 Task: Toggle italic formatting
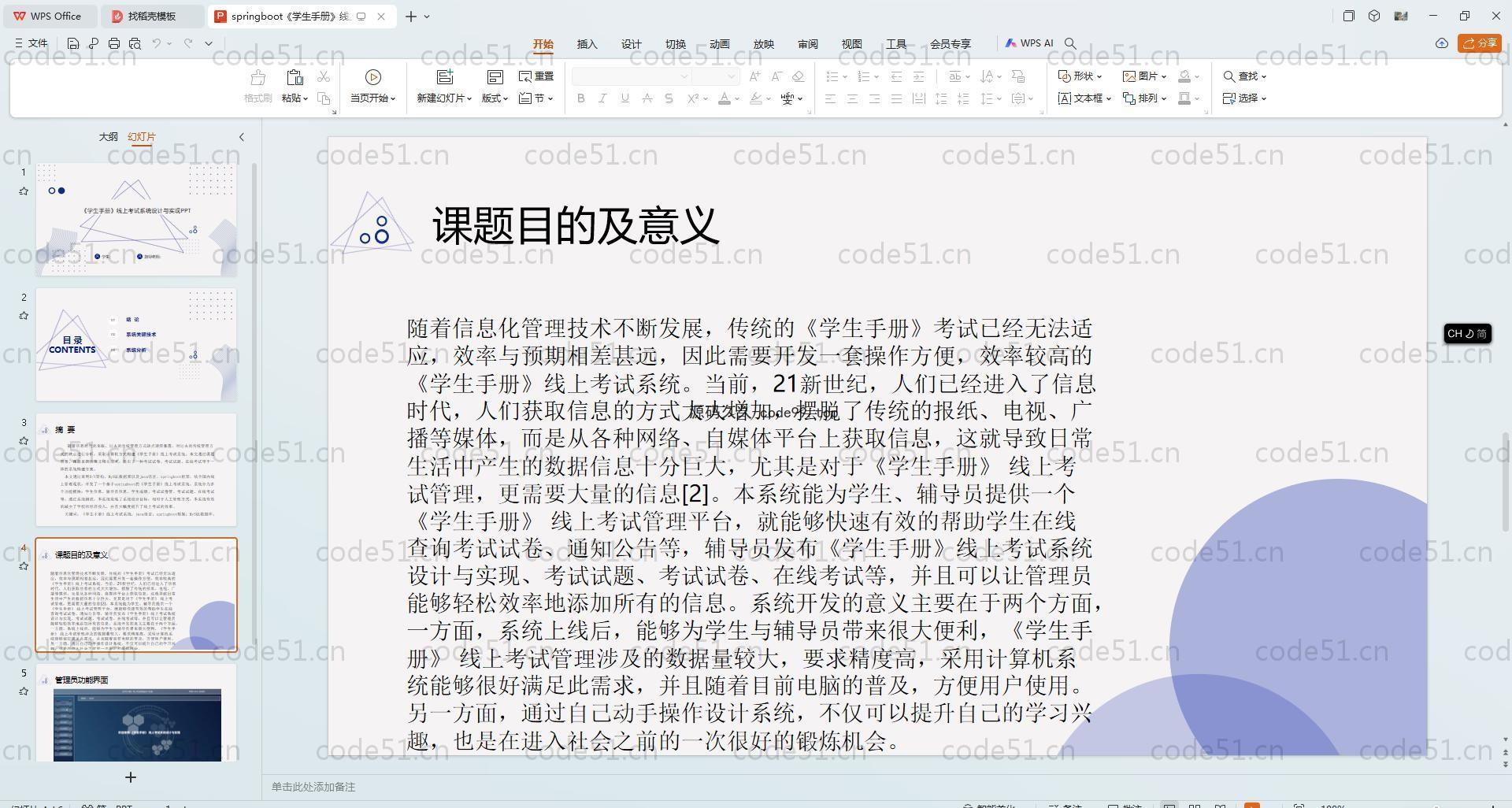[602, 98]
